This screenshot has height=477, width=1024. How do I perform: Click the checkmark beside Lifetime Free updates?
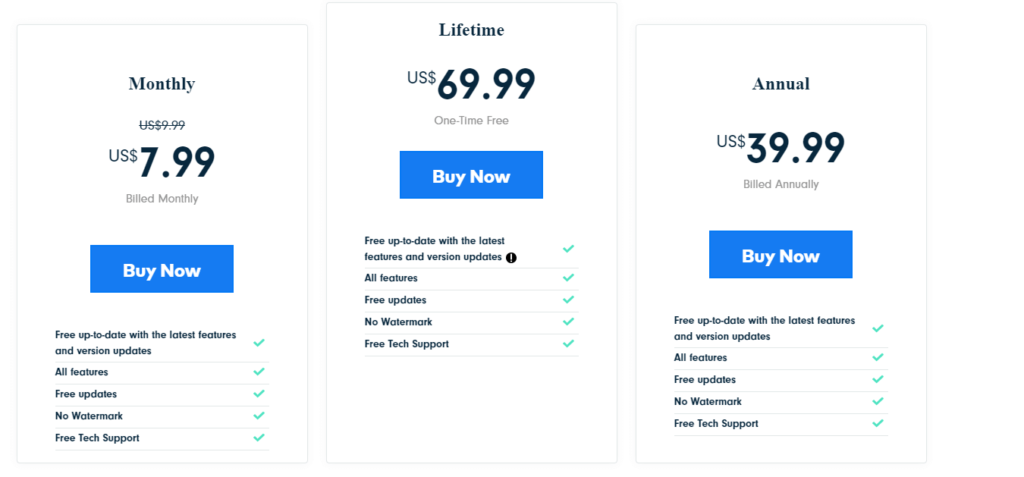pyautogui.click(x=569, y=300)
